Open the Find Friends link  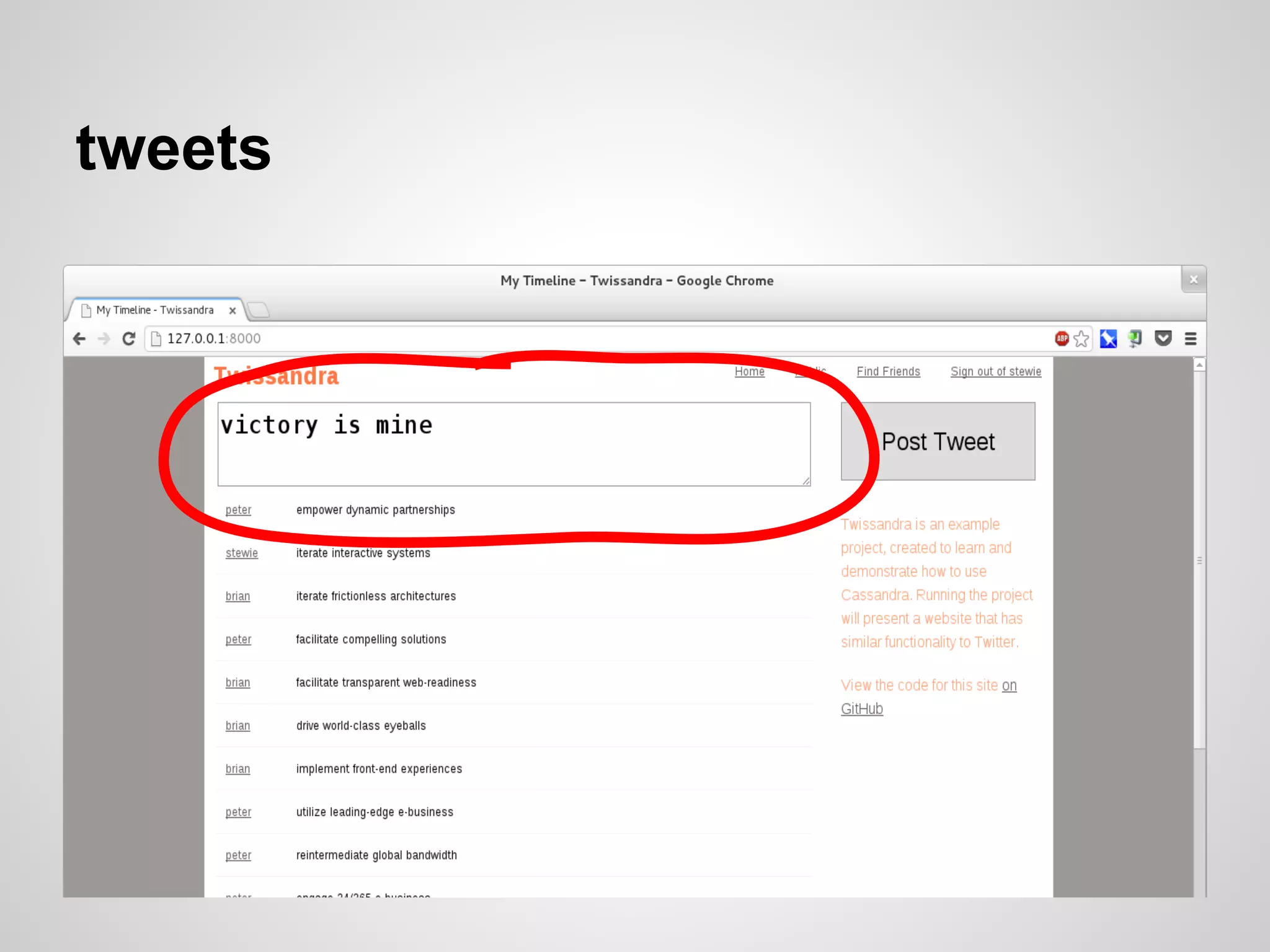888,371
